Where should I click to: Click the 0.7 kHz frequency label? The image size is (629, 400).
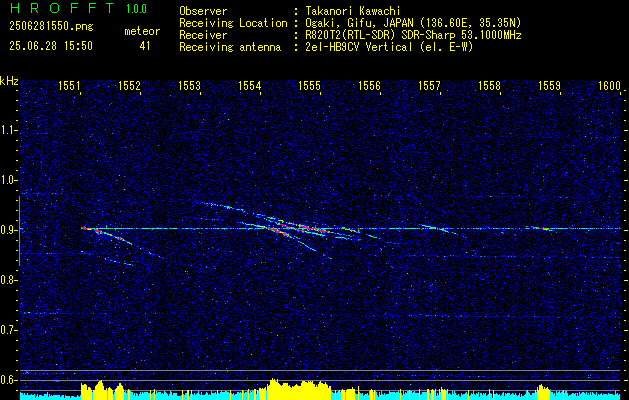(x=8, y=330)
